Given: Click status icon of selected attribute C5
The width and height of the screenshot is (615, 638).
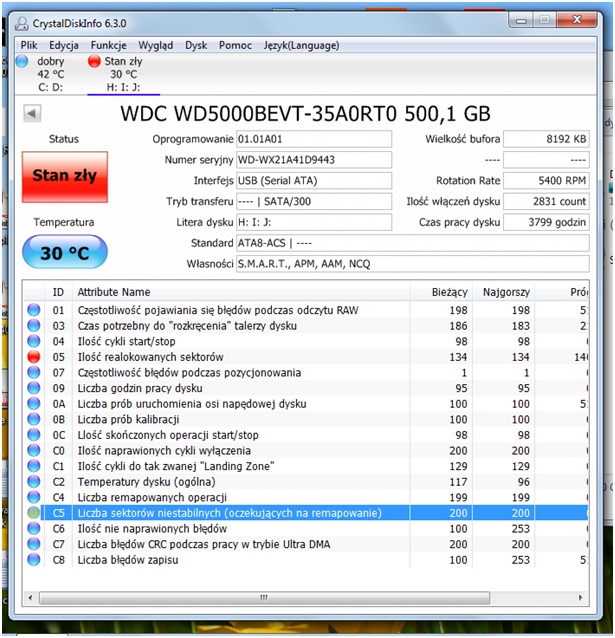Looking at the screenshot, I should 34,513.
